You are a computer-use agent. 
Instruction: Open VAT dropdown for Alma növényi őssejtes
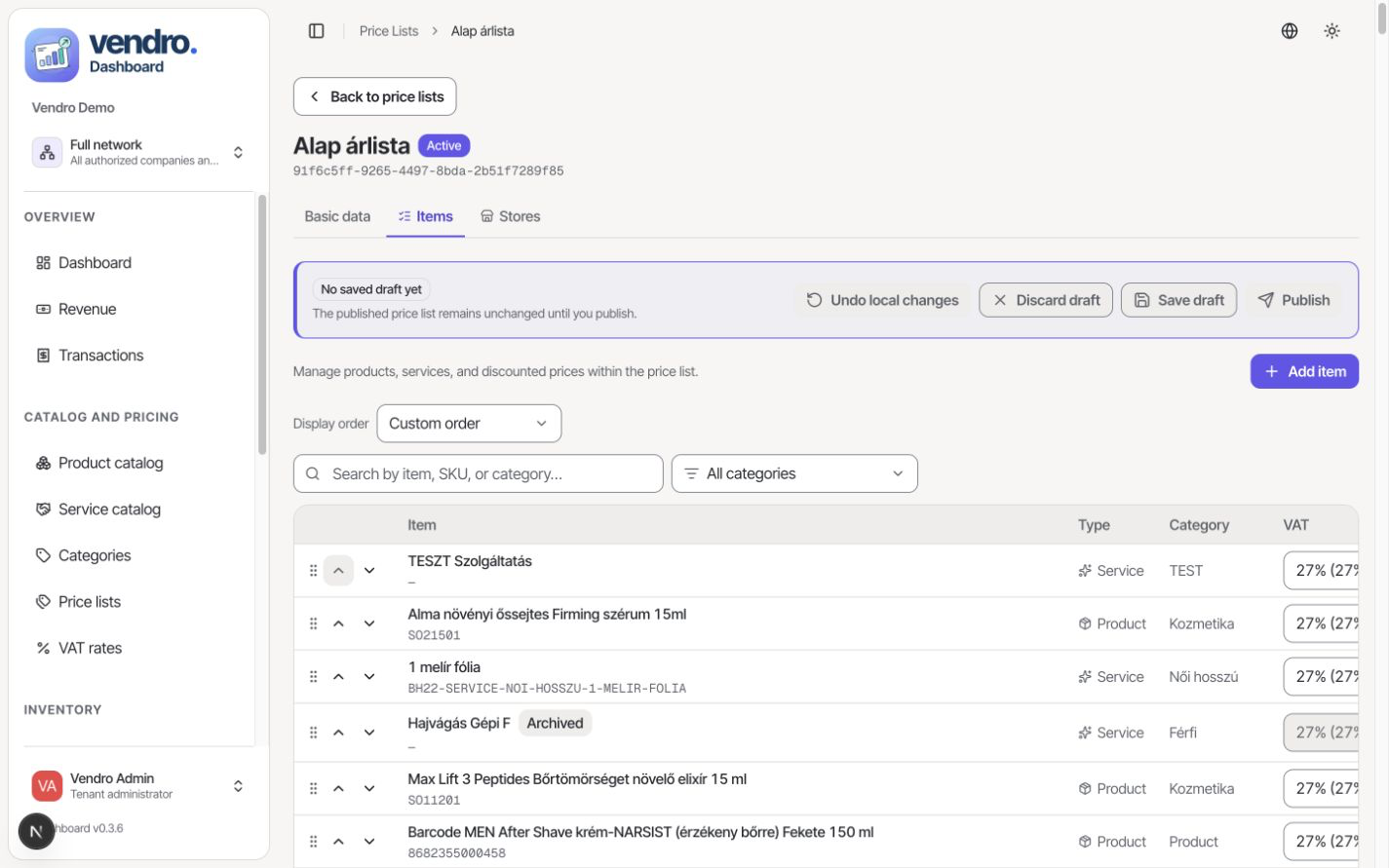coord(1321,623)
